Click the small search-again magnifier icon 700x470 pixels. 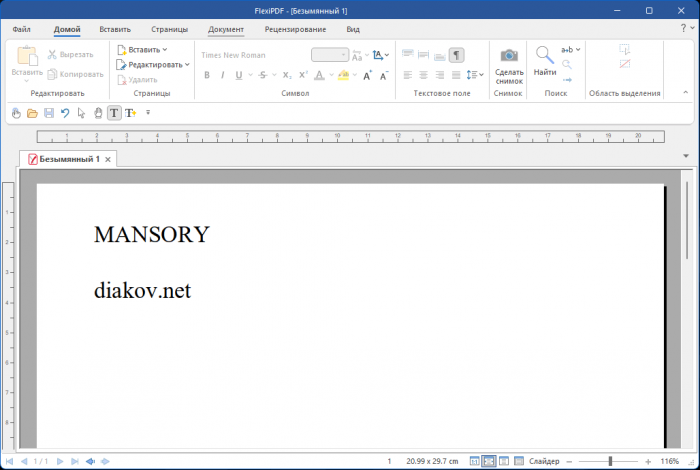pyautogui.click(x=567, y=65)
